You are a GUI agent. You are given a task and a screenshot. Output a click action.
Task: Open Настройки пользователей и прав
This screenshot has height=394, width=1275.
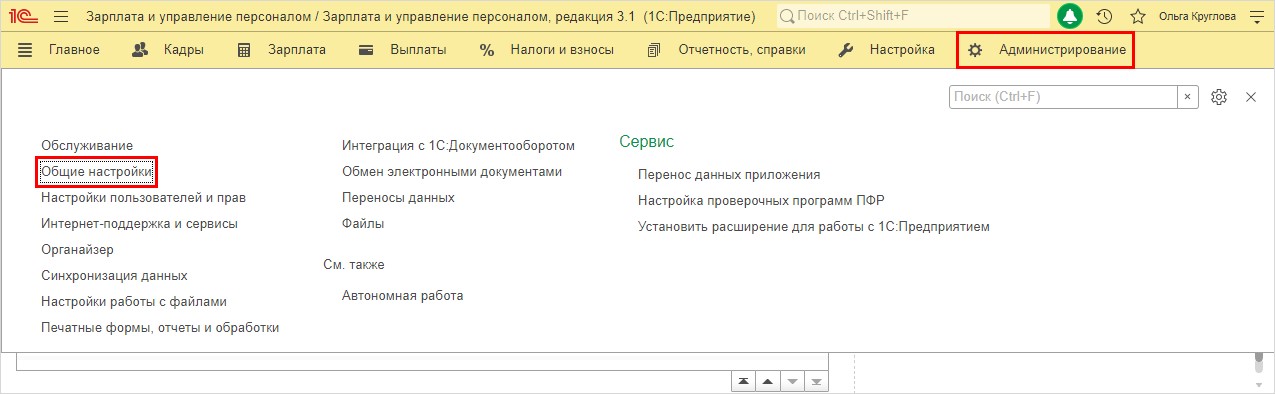[143, 198]
